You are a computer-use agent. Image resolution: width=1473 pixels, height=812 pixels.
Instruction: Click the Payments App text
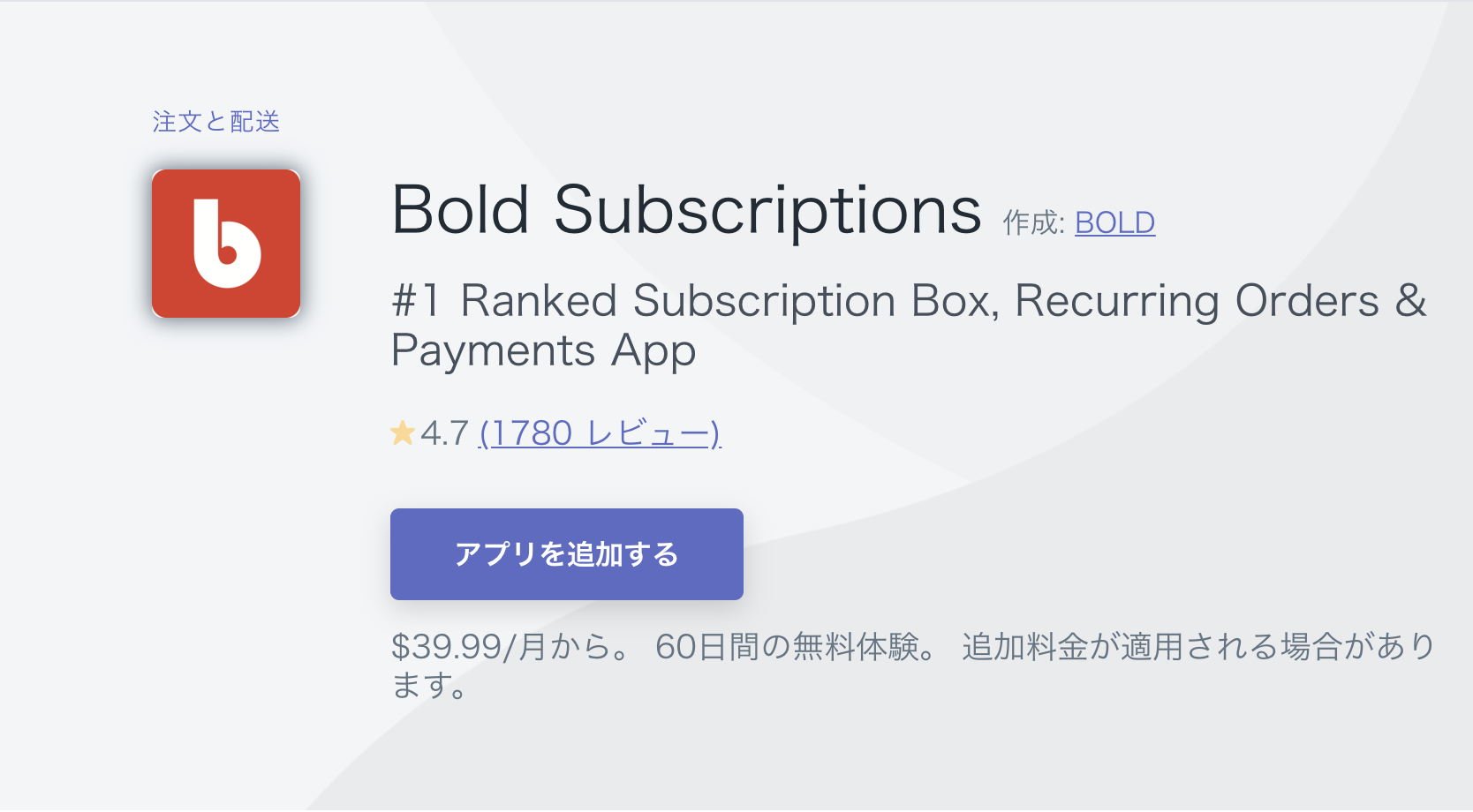point(543,350)
